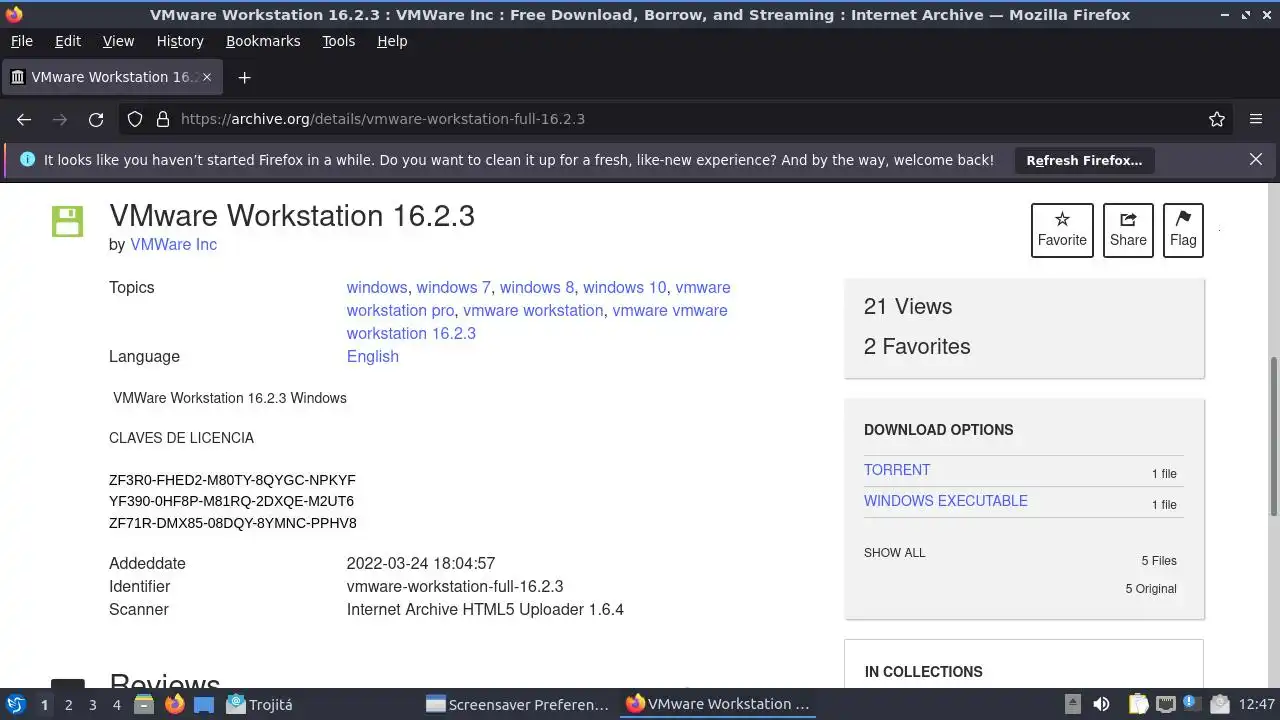Viewport: 1280px width, 720px height.
Task: Click the taskbar clock showing 12:47
Action: click(x=1256, y=704)
